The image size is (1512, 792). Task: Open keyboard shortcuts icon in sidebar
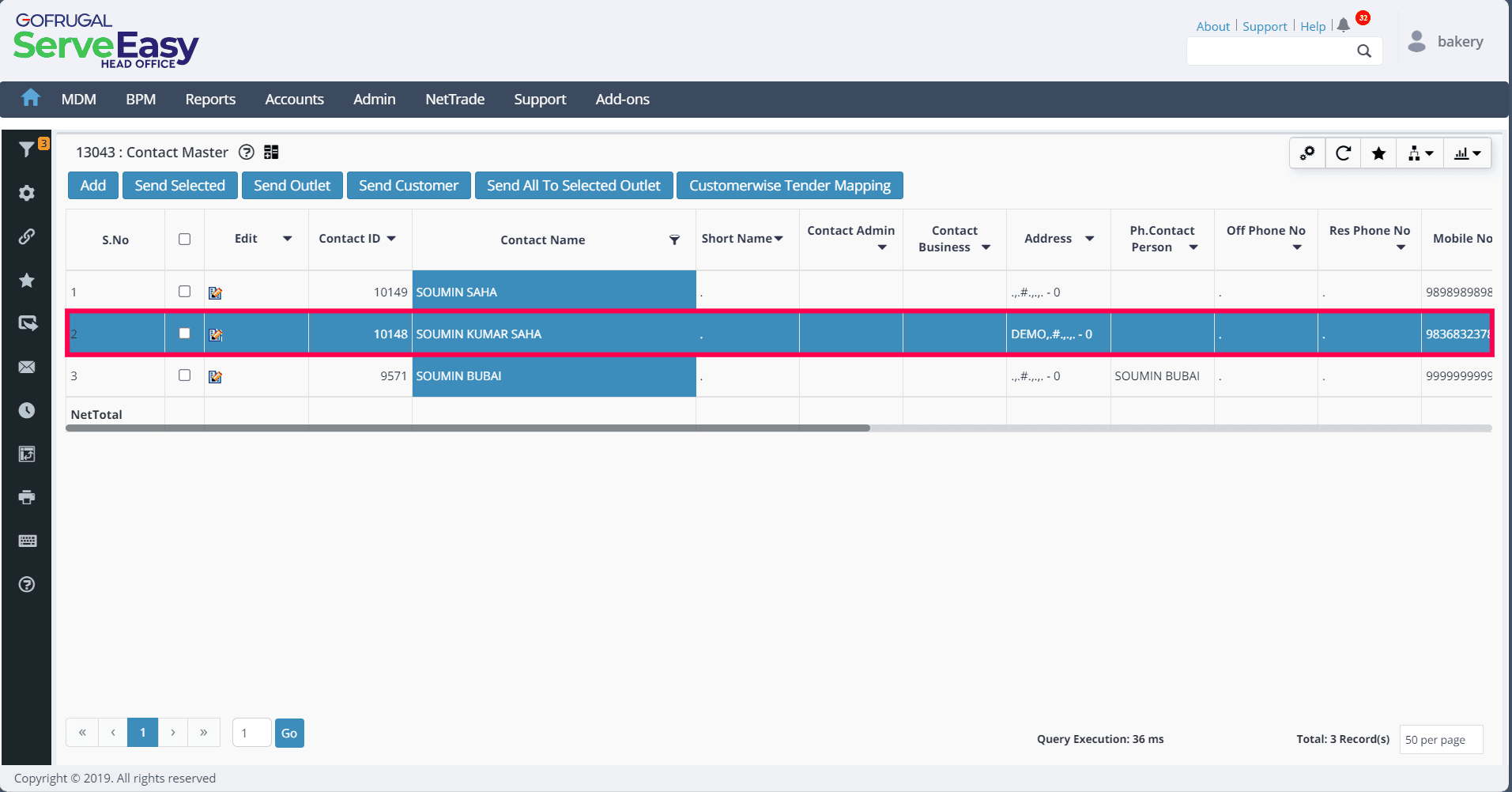(x=27, y=541)
